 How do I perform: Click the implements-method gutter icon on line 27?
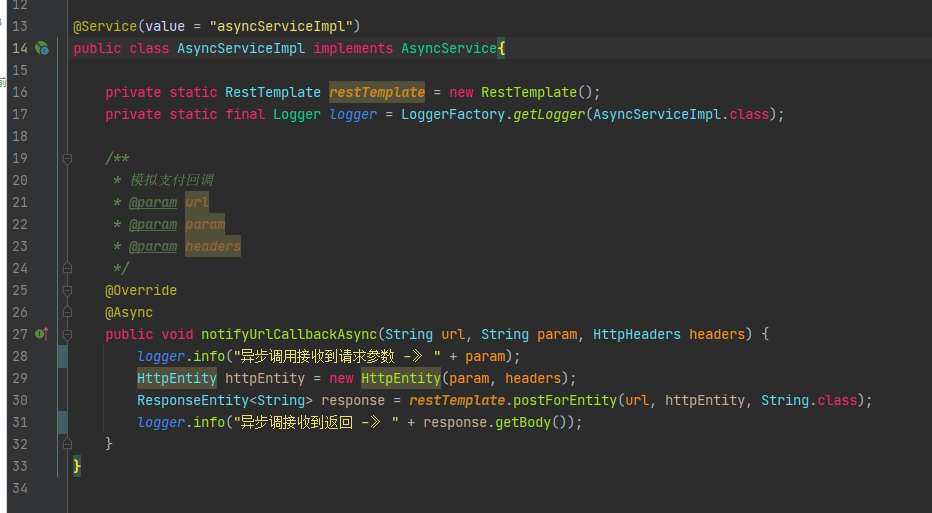[x=42, y=334]
